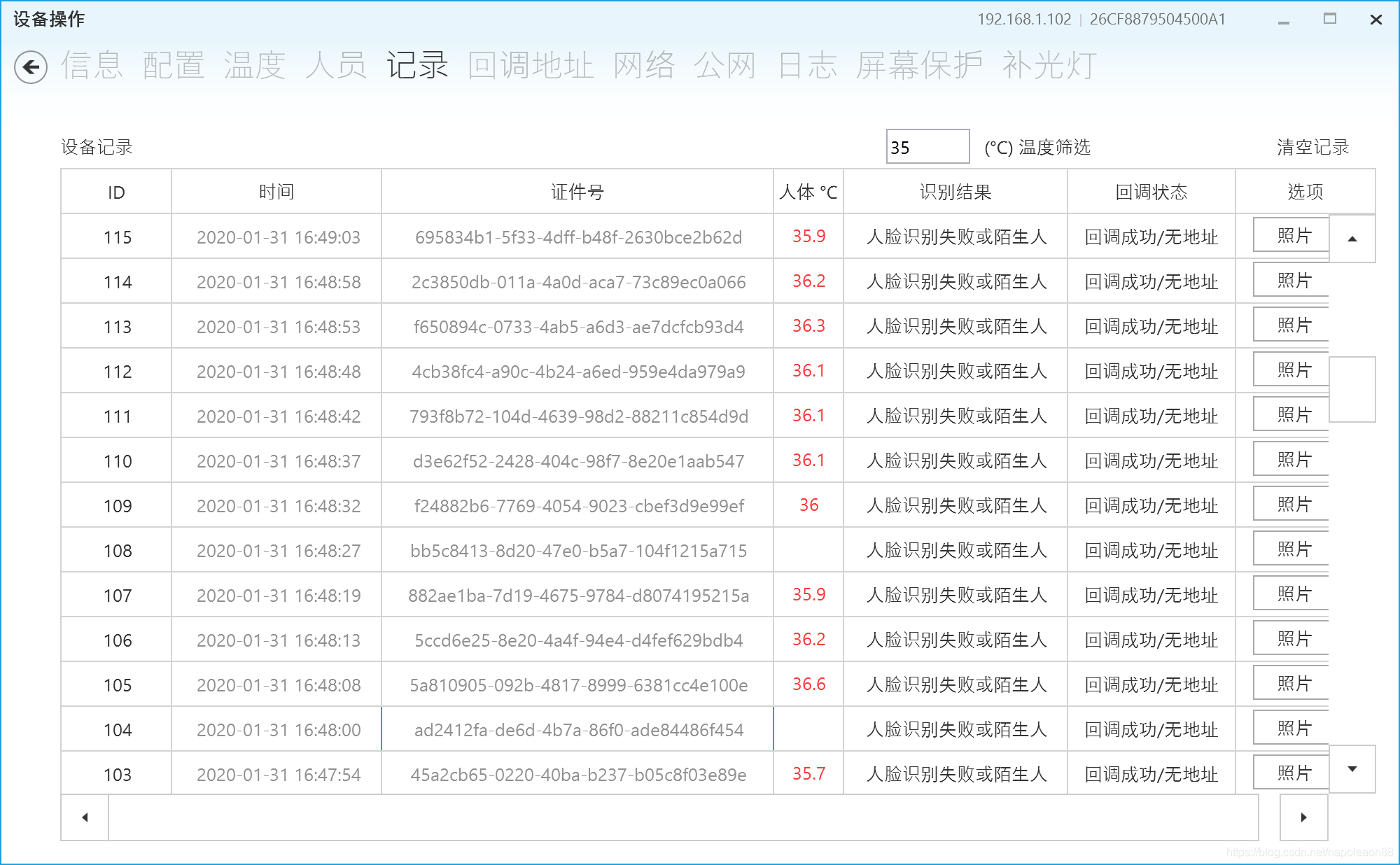Image resolution: width=1400 pixels, height=865 pixels.
Task: Go to the 回调地址 tab
Action: click(531, 66)
